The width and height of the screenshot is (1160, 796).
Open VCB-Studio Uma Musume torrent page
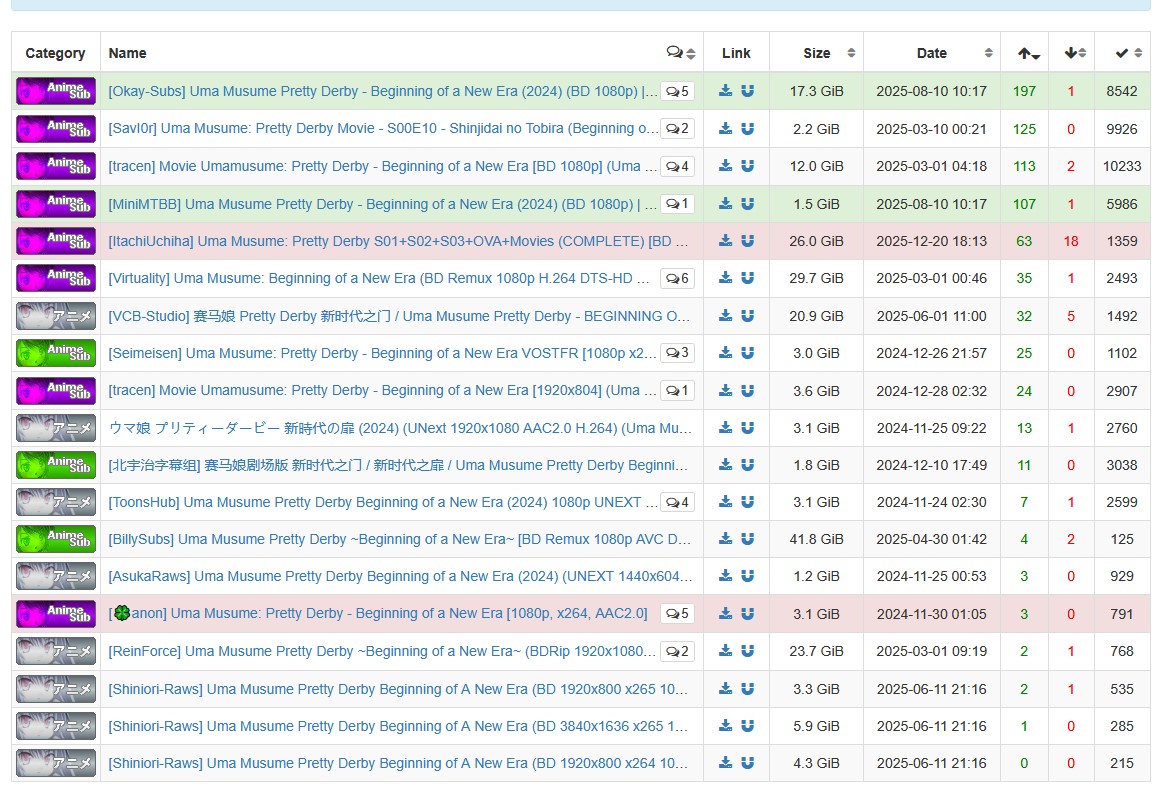[399, 316]
